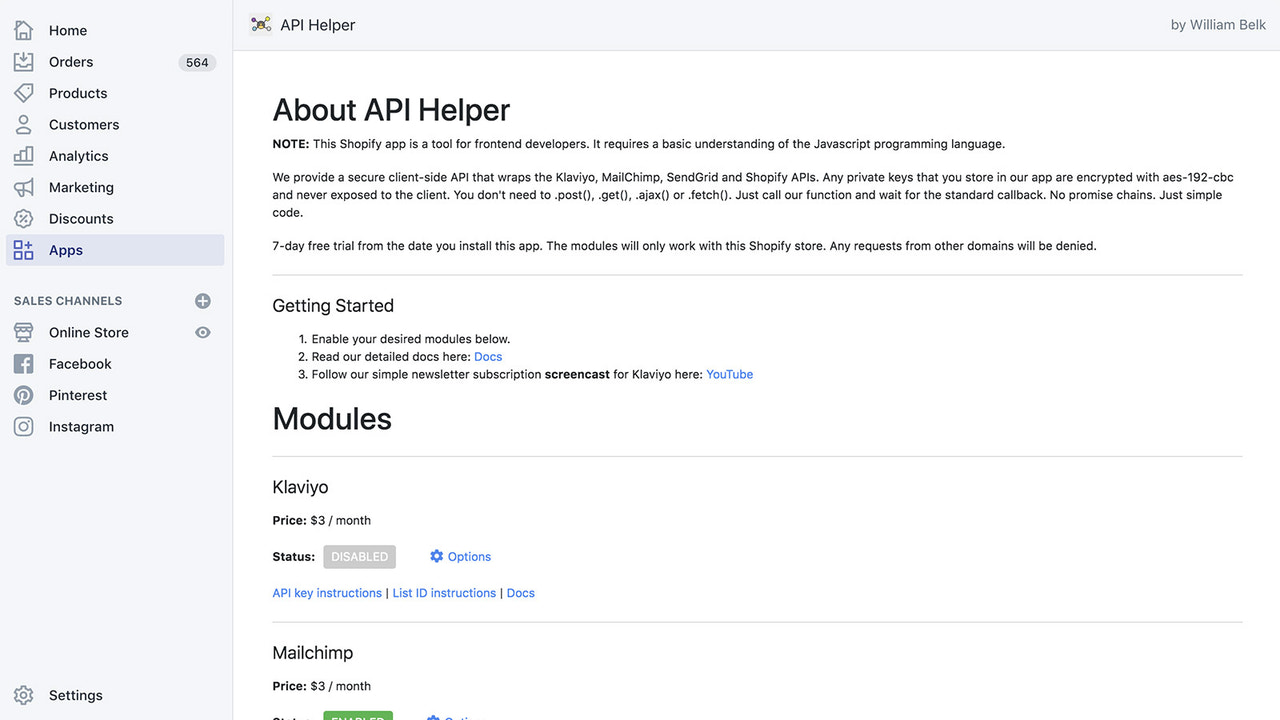Open the Klaviyo screencast YouTube link
This screenshot has width=1280, height=720.
[729, 373]
